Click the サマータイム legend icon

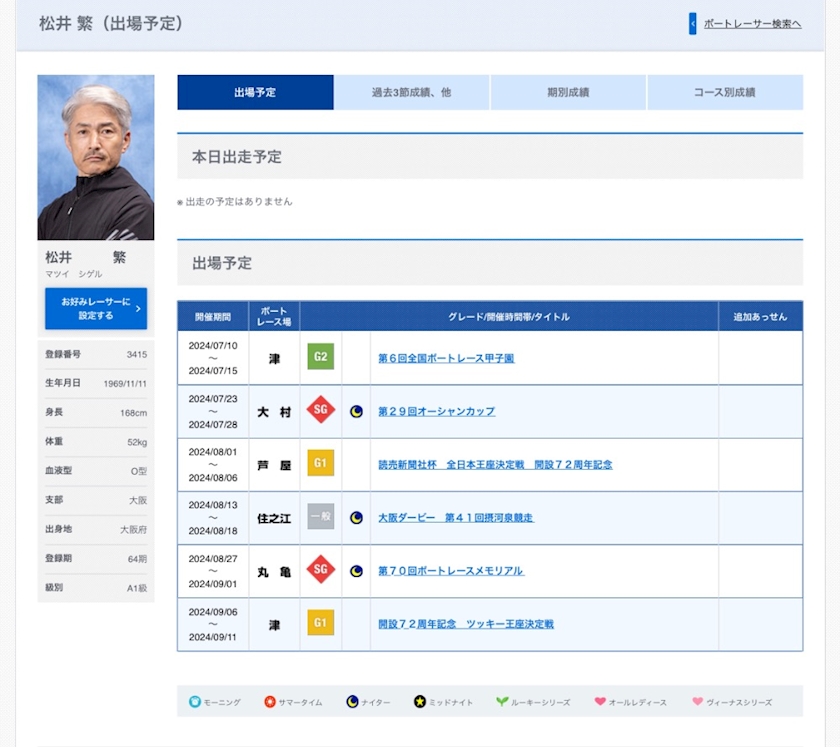click(270, 702)
